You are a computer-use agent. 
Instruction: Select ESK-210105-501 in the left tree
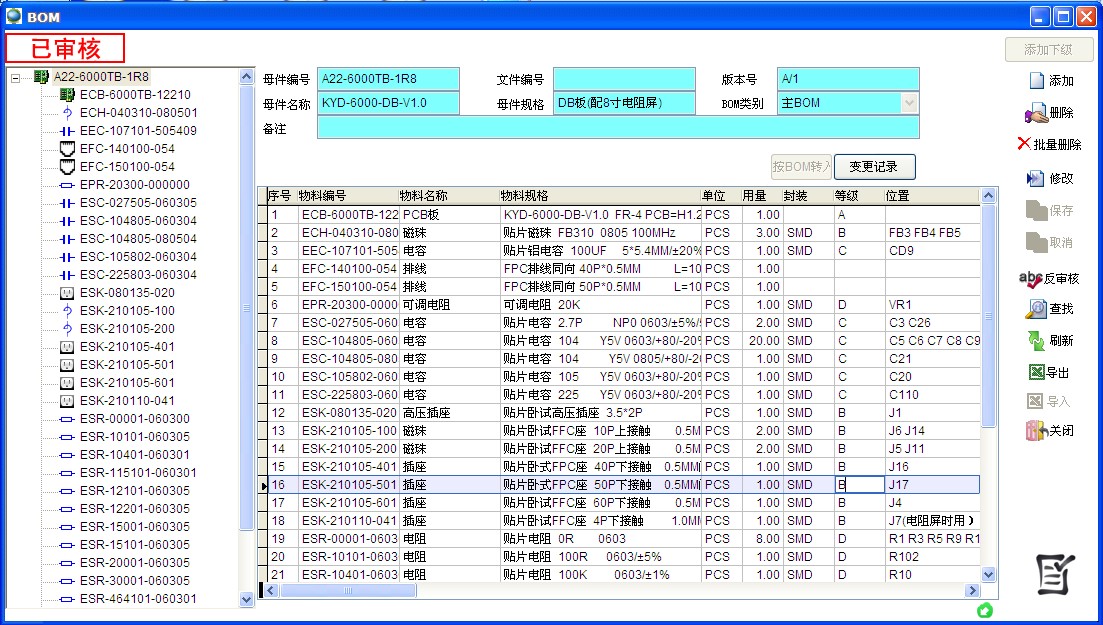click(x=127, y=365)
